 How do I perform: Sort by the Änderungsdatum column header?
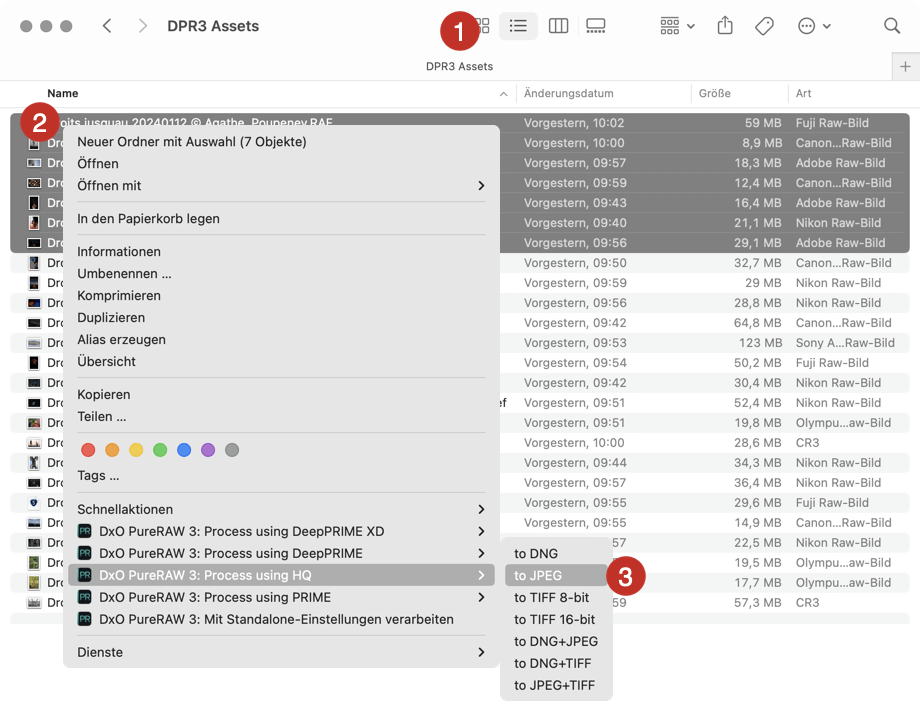pos(569,93)
